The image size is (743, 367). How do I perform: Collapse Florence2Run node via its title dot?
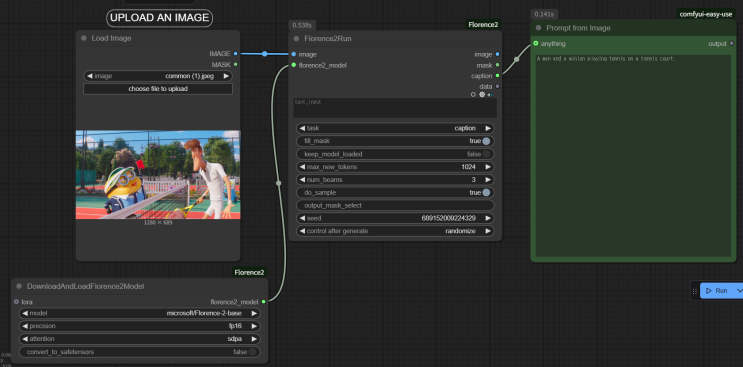coord(297,39)
